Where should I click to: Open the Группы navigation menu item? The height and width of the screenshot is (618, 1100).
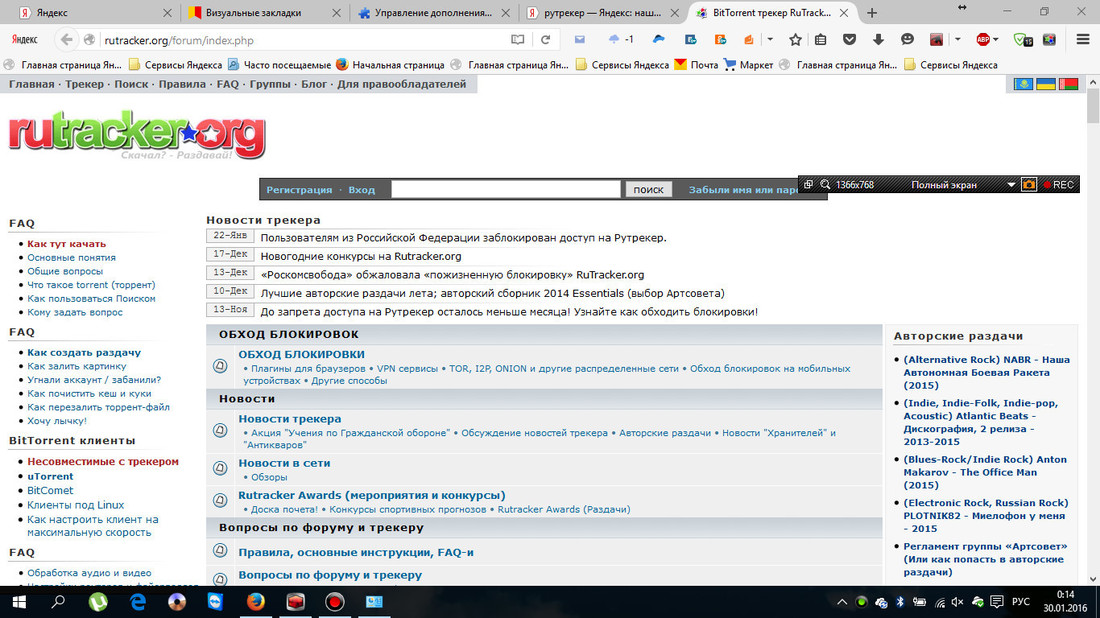[270, 84]
